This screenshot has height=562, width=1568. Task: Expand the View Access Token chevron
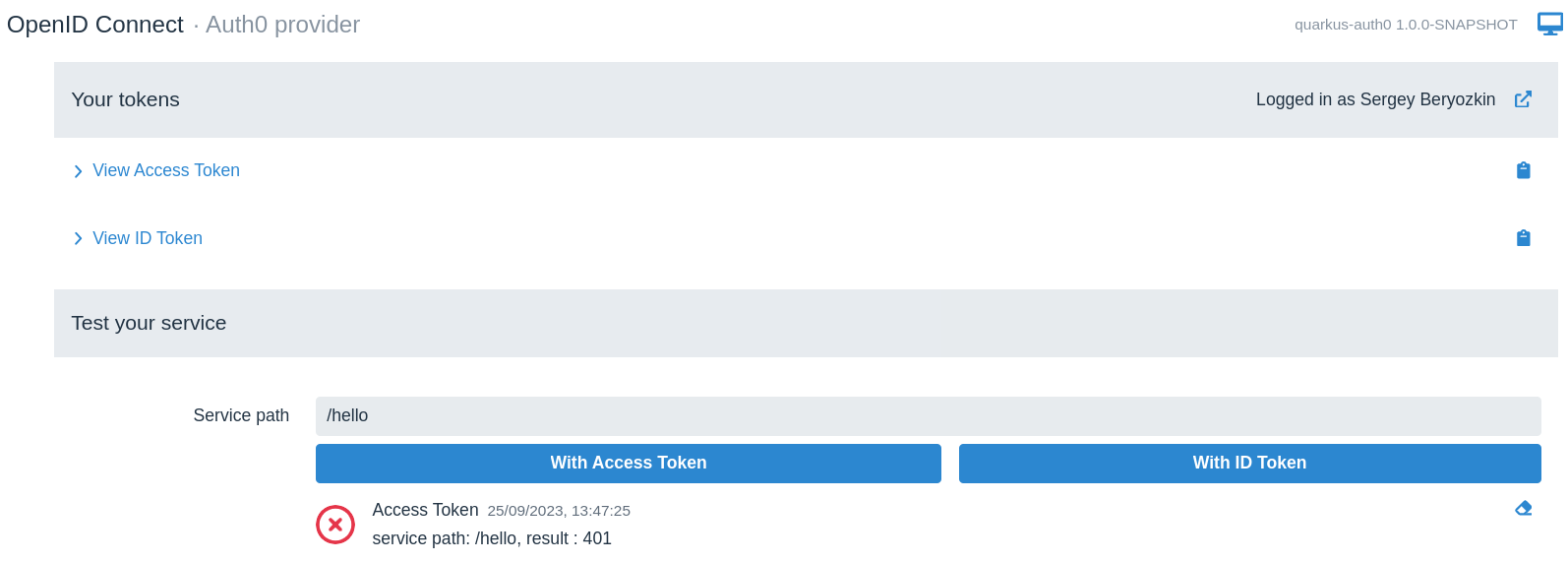click(x=78, y=171)
